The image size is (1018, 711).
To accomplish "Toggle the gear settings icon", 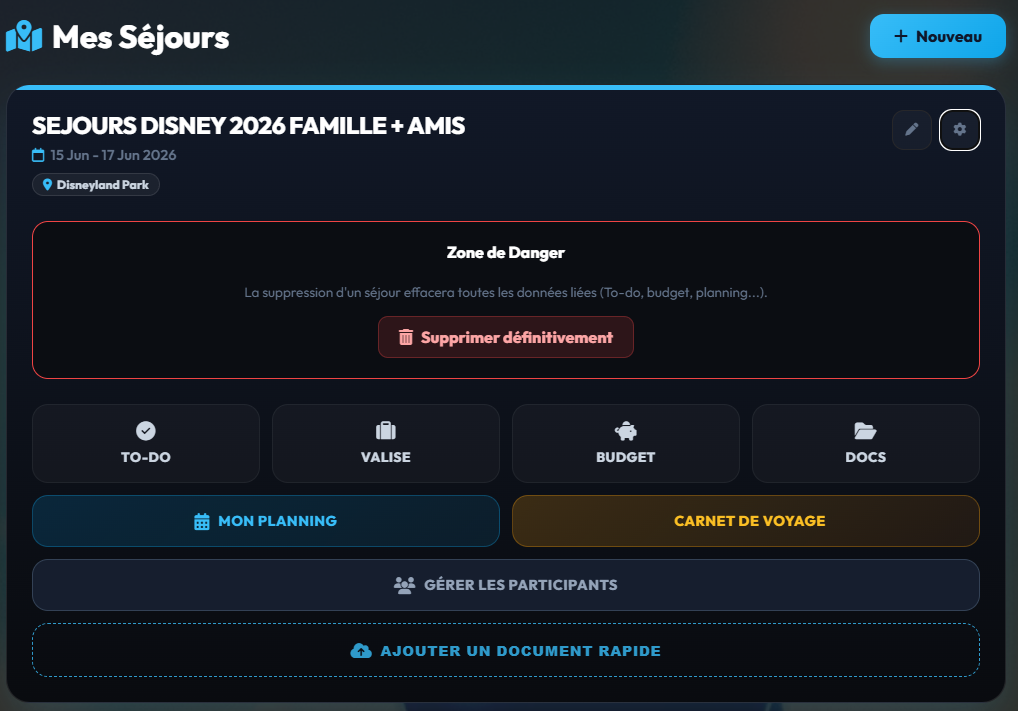I will [x=960, y=130].
